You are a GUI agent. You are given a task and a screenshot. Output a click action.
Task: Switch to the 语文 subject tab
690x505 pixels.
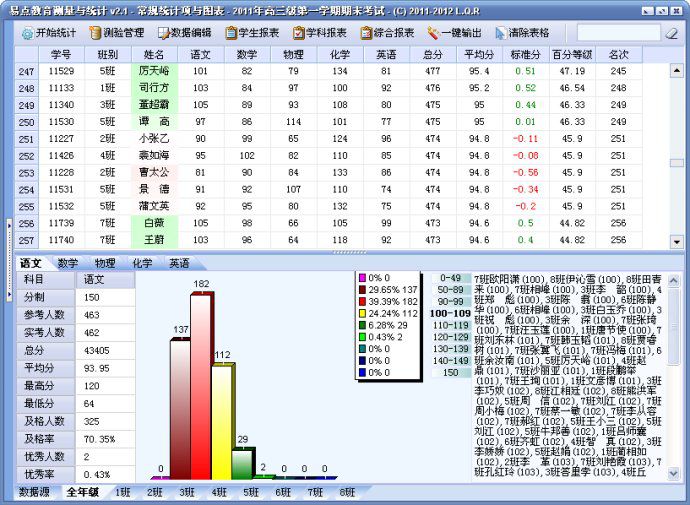[31, 263]
